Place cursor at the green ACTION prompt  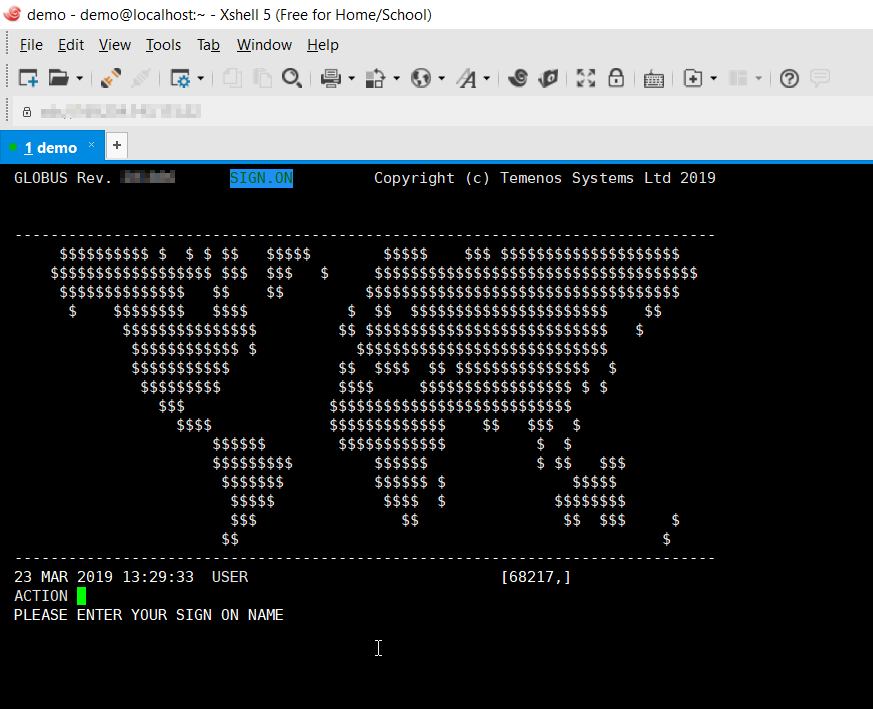coord(81,595)
